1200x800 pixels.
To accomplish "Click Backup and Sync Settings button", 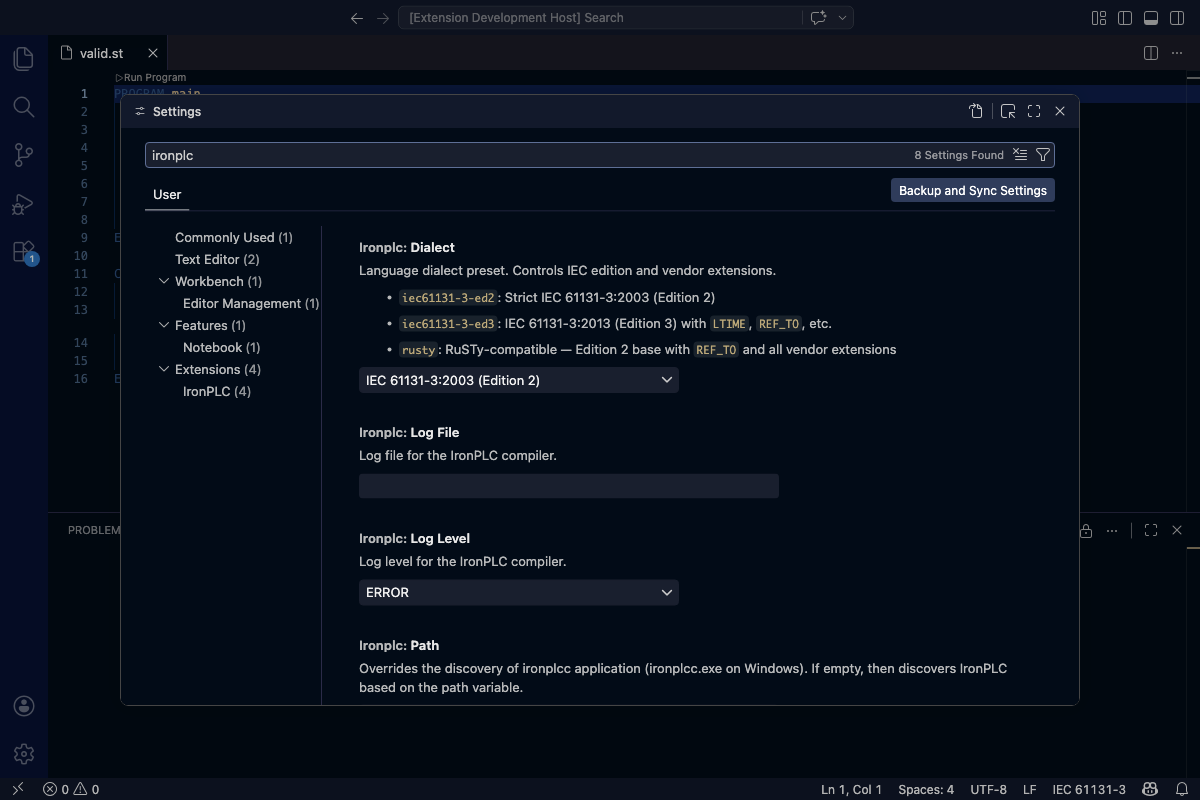I will point(973,190).
